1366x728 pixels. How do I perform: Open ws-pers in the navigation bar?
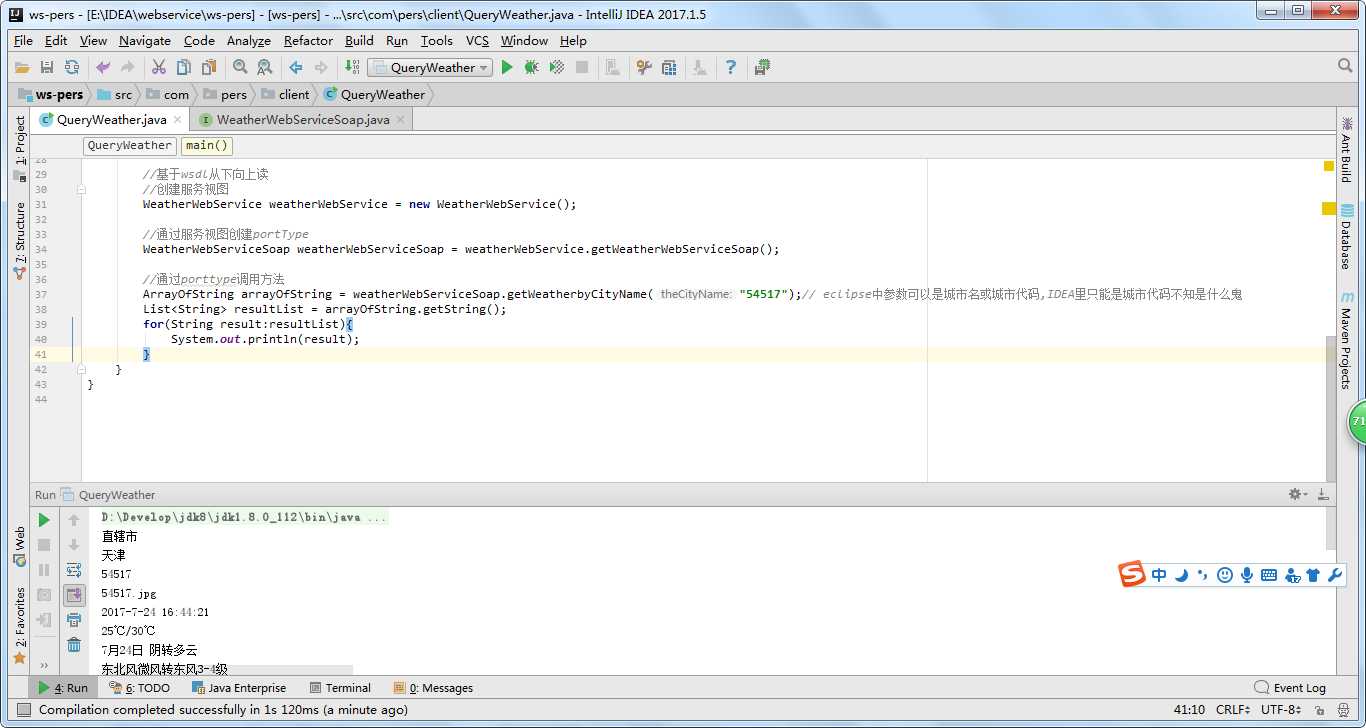pos(51,95)
